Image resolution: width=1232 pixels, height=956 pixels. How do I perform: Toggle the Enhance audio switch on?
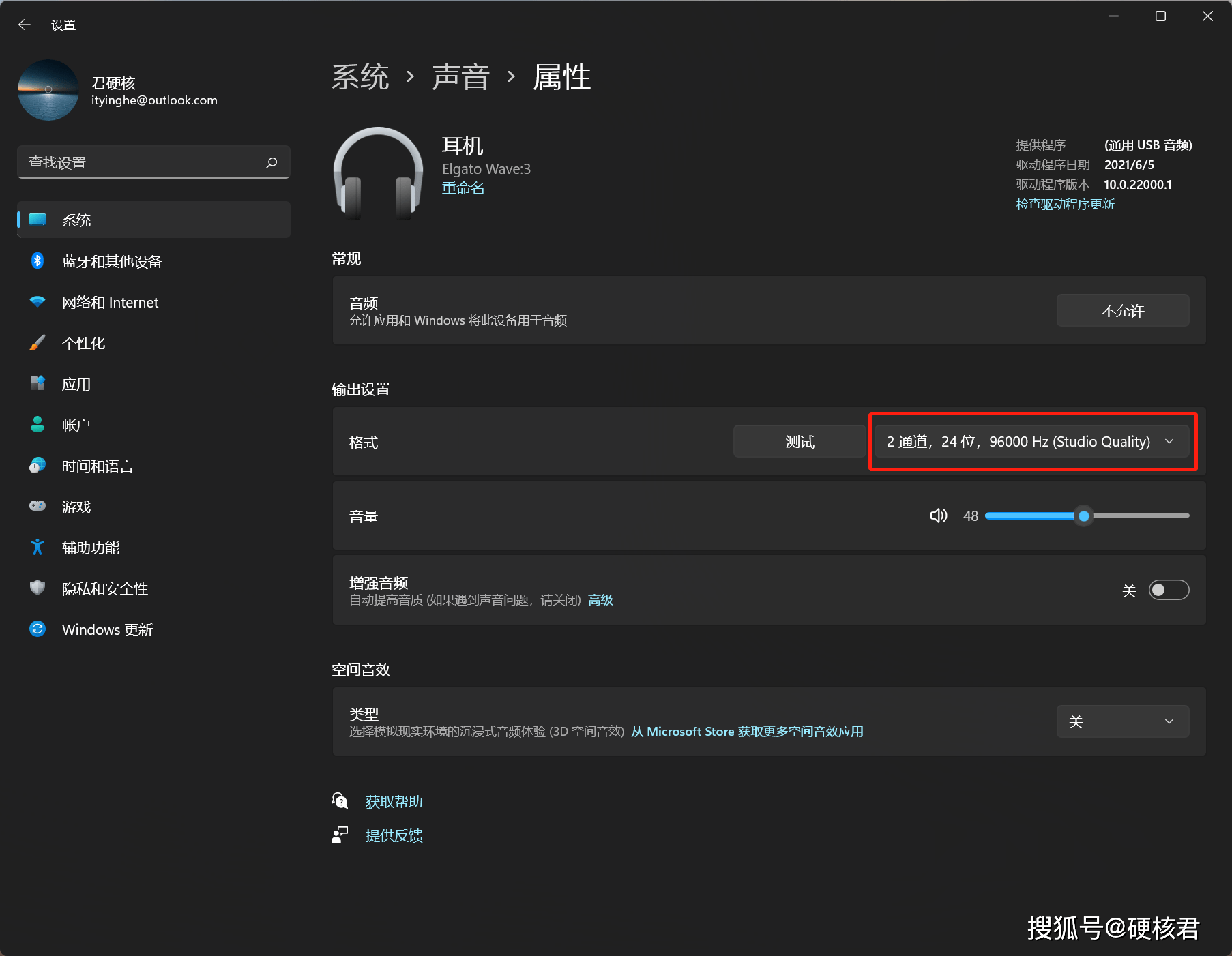tap(1169, 590)
